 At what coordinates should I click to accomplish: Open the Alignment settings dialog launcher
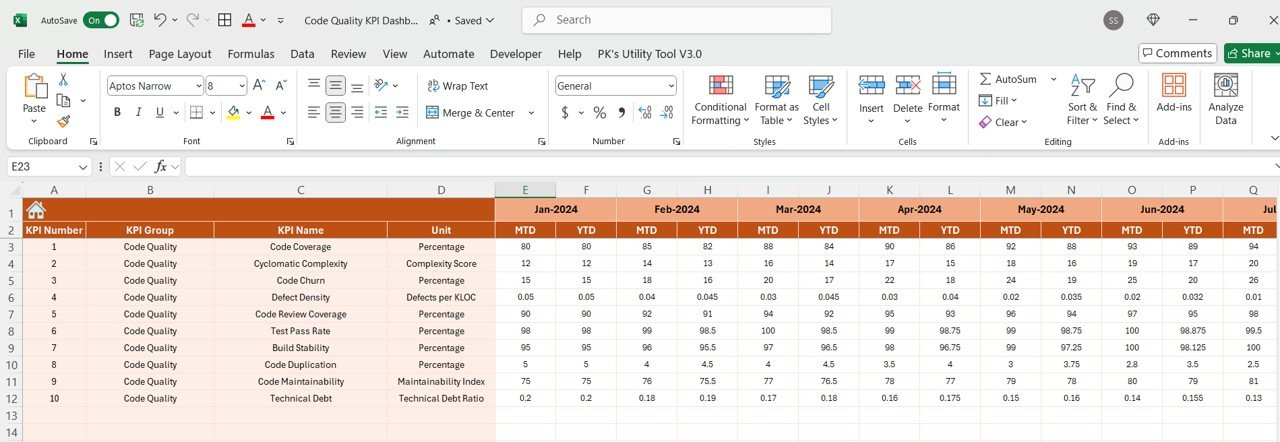coord(542,142)
